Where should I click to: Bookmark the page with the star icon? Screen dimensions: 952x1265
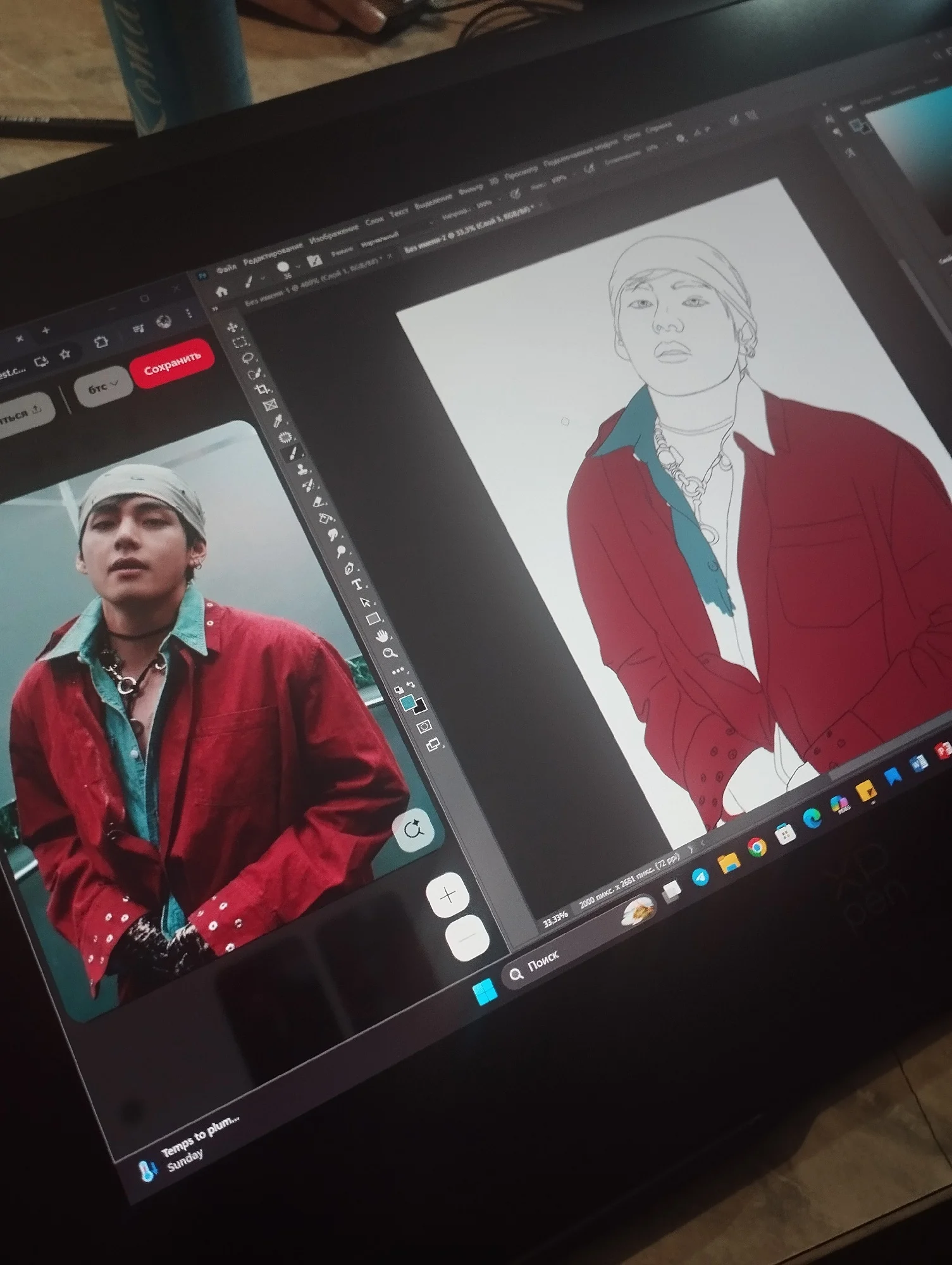tap(65, 354)
